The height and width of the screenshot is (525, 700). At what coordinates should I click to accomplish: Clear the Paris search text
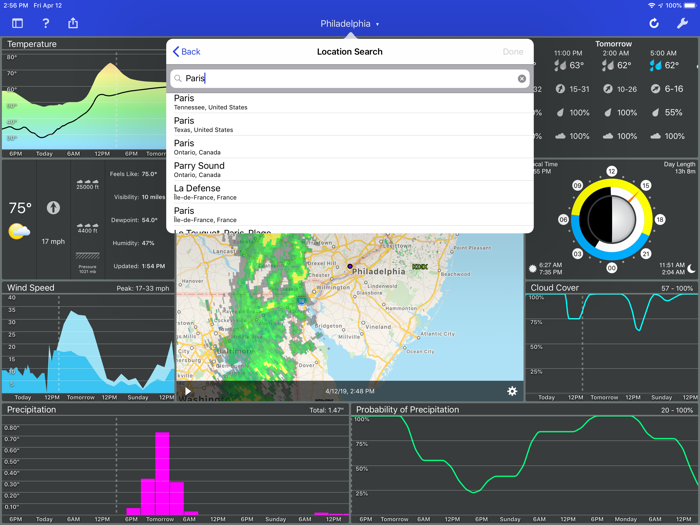pyautogui.click(x=521, y=79)
